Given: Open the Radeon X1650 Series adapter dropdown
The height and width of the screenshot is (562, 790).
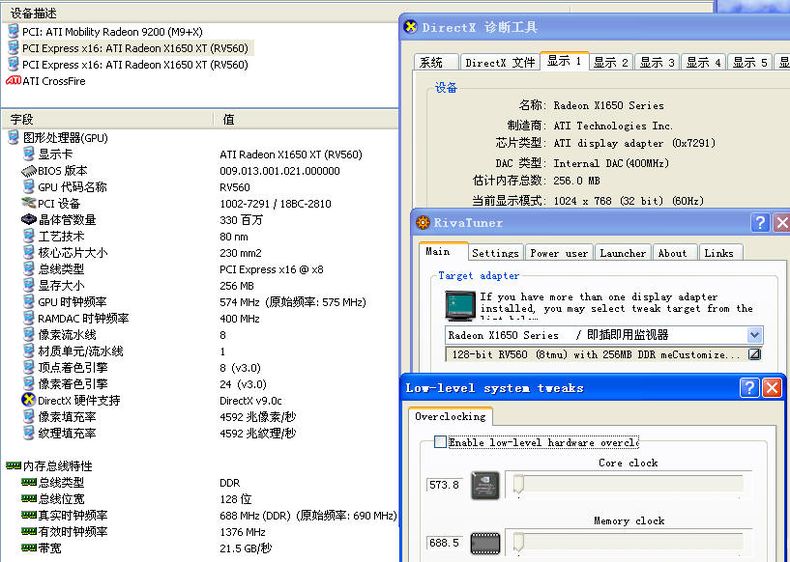Looking at the screenshot, I should [x=754, y=335].
